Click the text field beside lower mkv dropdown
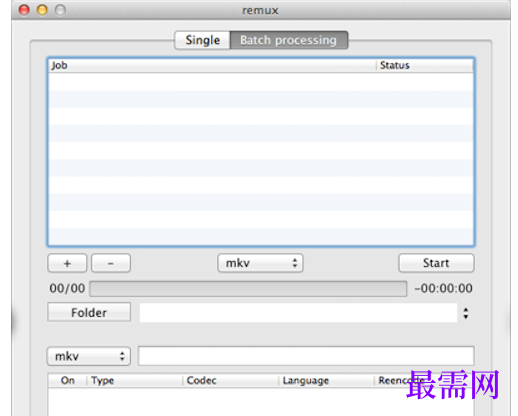 click(x=306, y=356)
